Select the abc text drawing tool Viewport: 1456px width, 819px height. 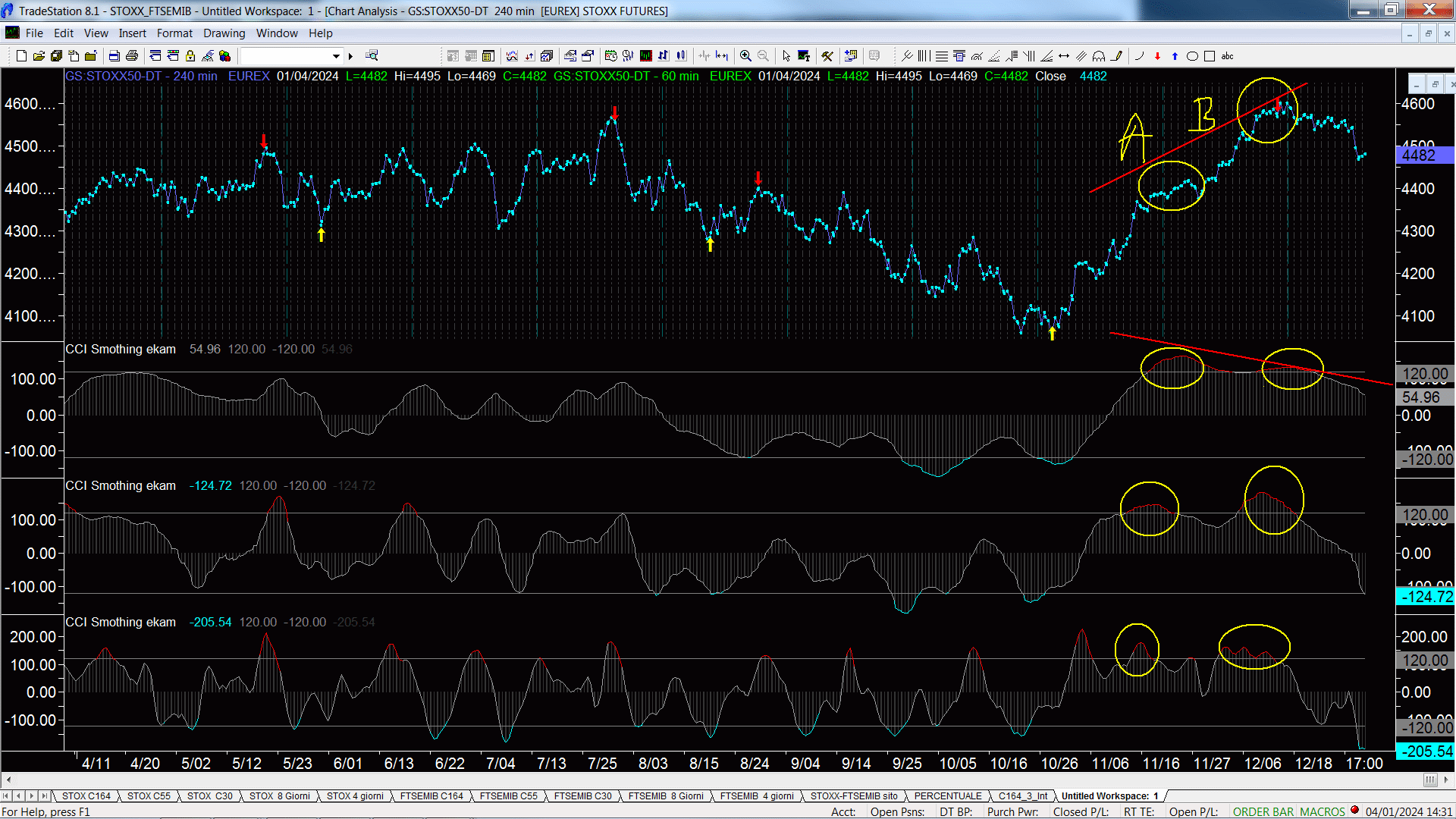(x=1228, y=55)
